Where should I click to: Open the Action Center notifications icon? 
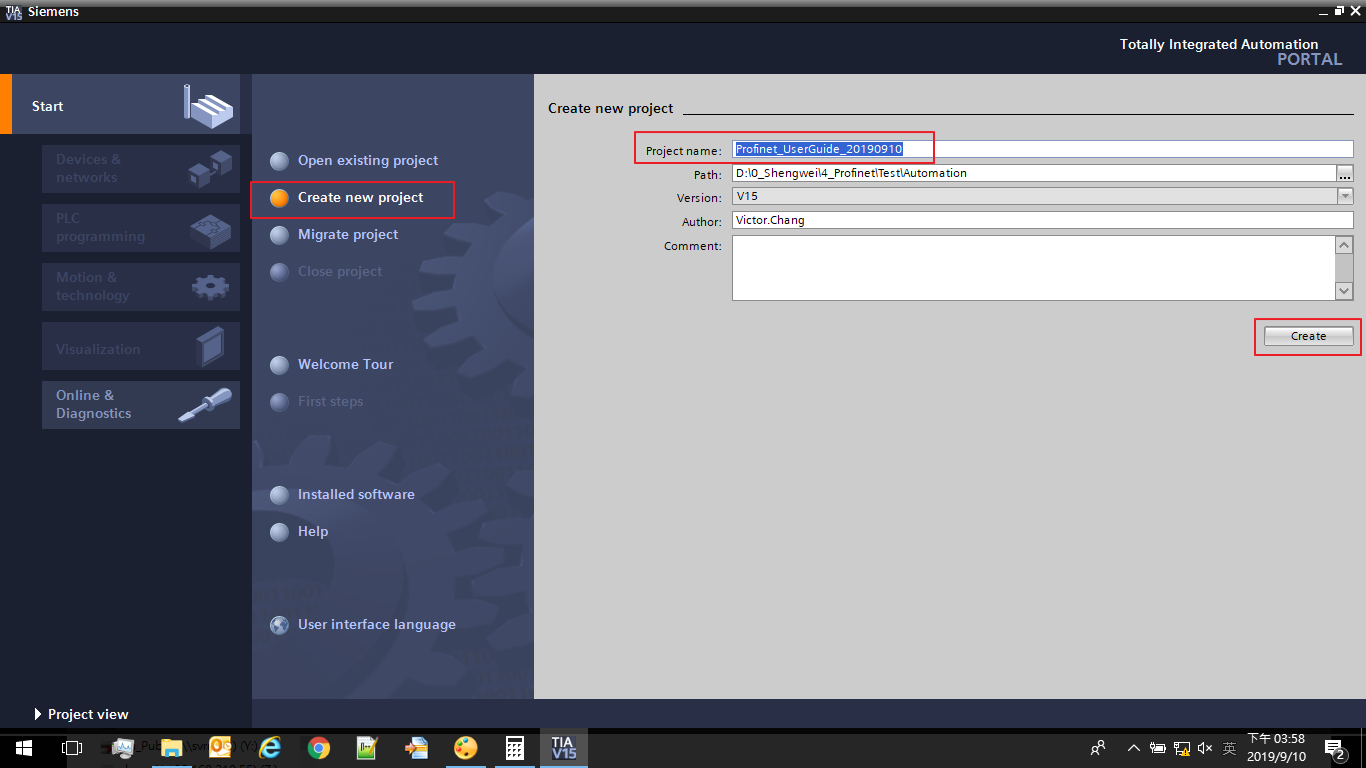click(1335, 748)
